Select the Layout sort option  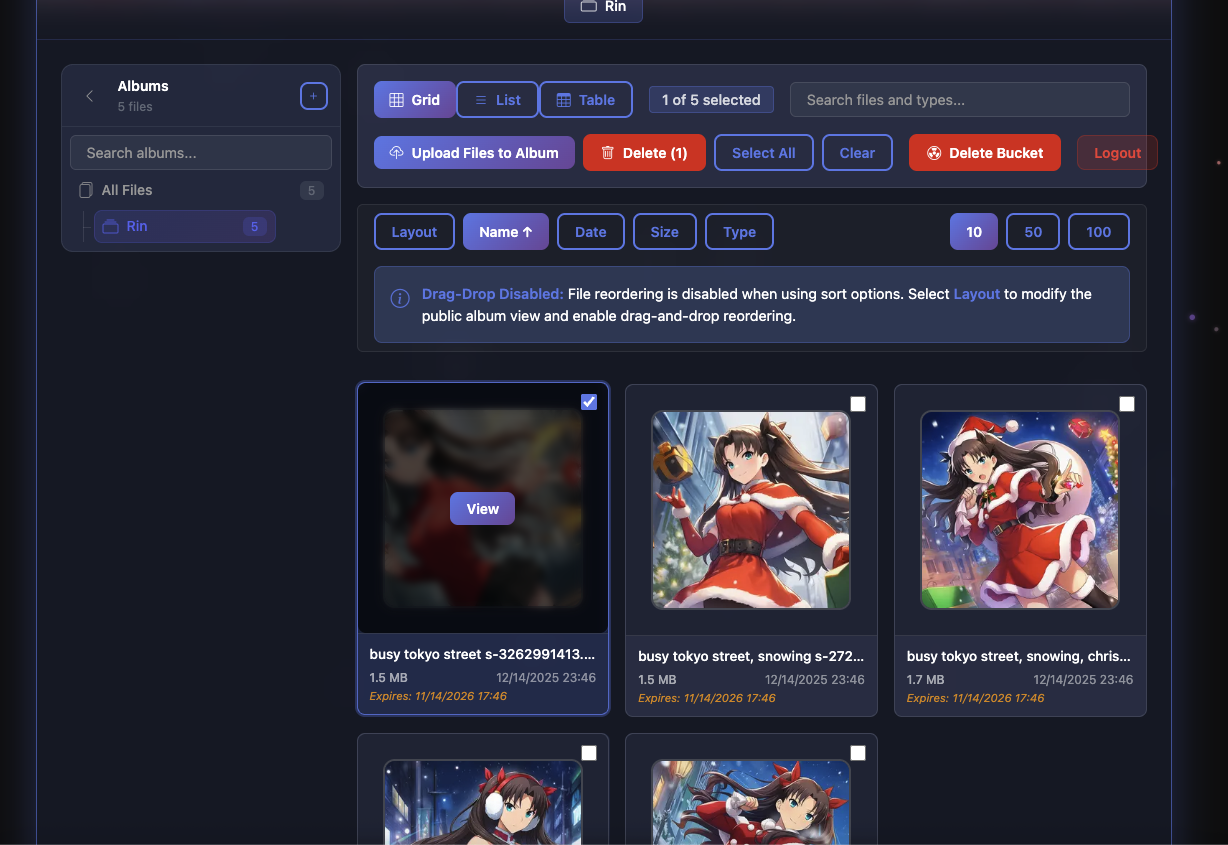[414, 232]
